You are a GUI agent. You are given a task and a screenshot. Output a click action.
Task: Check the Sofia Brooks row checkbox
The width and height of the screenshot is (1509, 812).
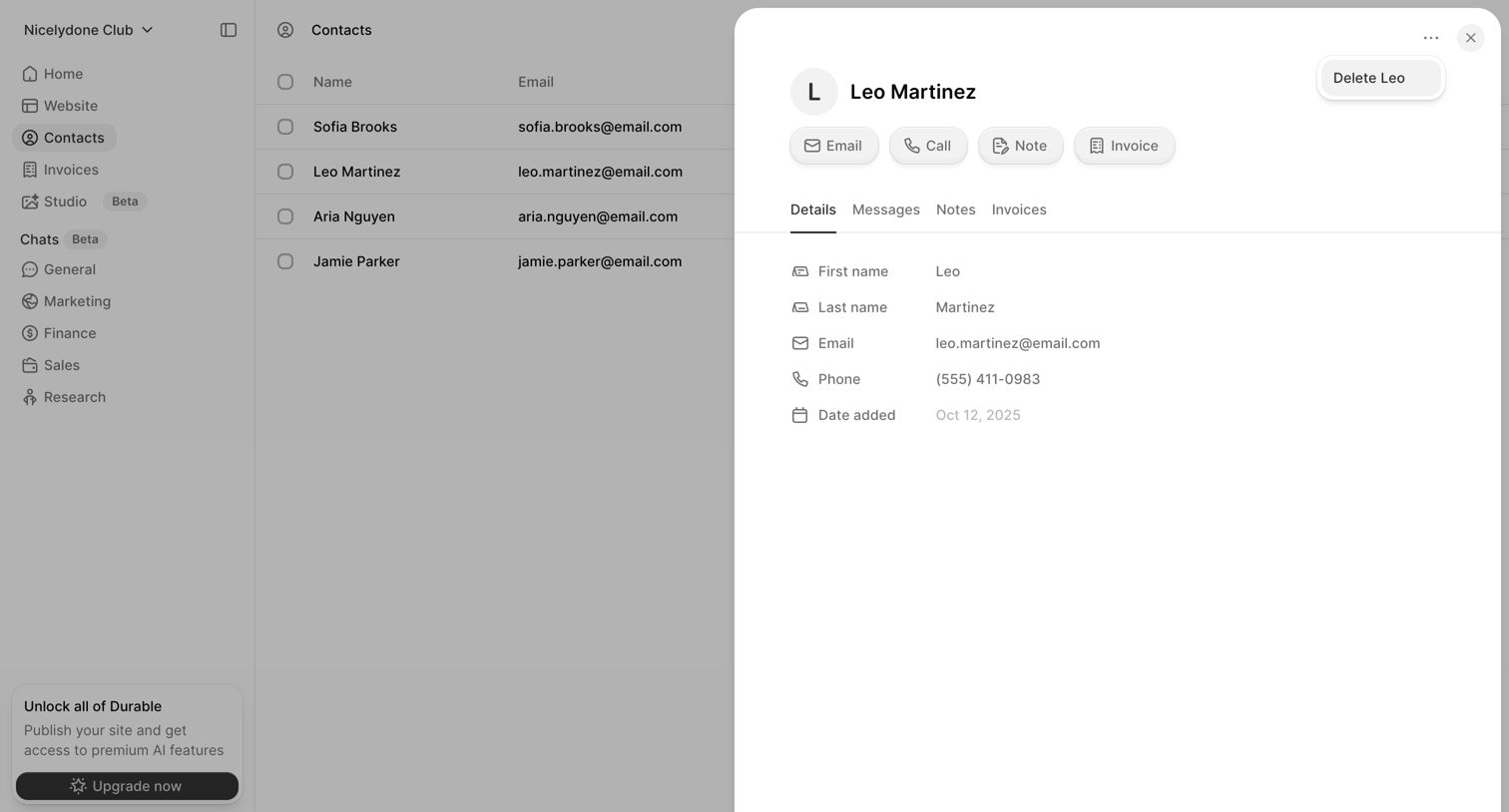tap(285, 127)
